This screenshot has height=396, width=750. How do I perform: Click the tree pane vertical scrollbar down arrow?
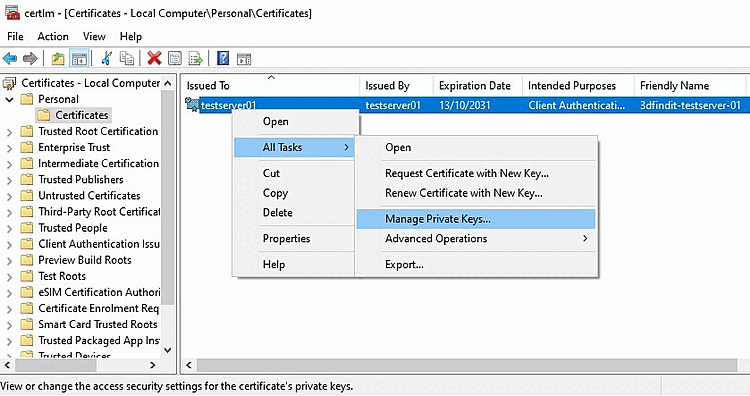coord(167,350)
